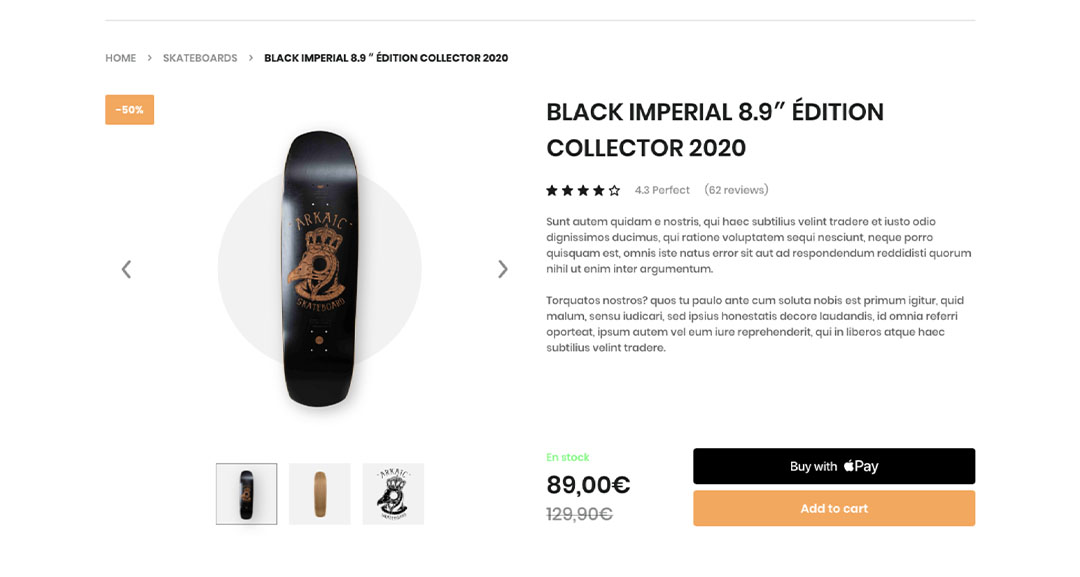Click the 89,00€ current price

588,485
